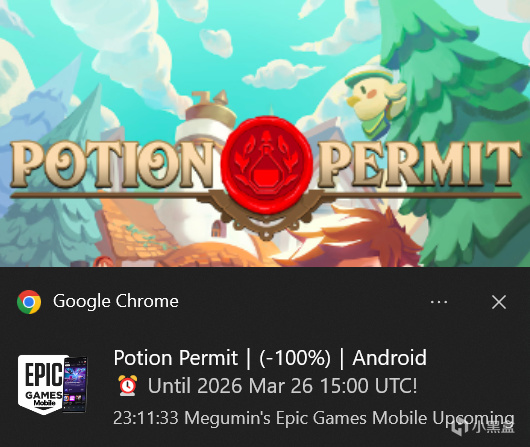Dismiss the notification with the X

point(499,302)
